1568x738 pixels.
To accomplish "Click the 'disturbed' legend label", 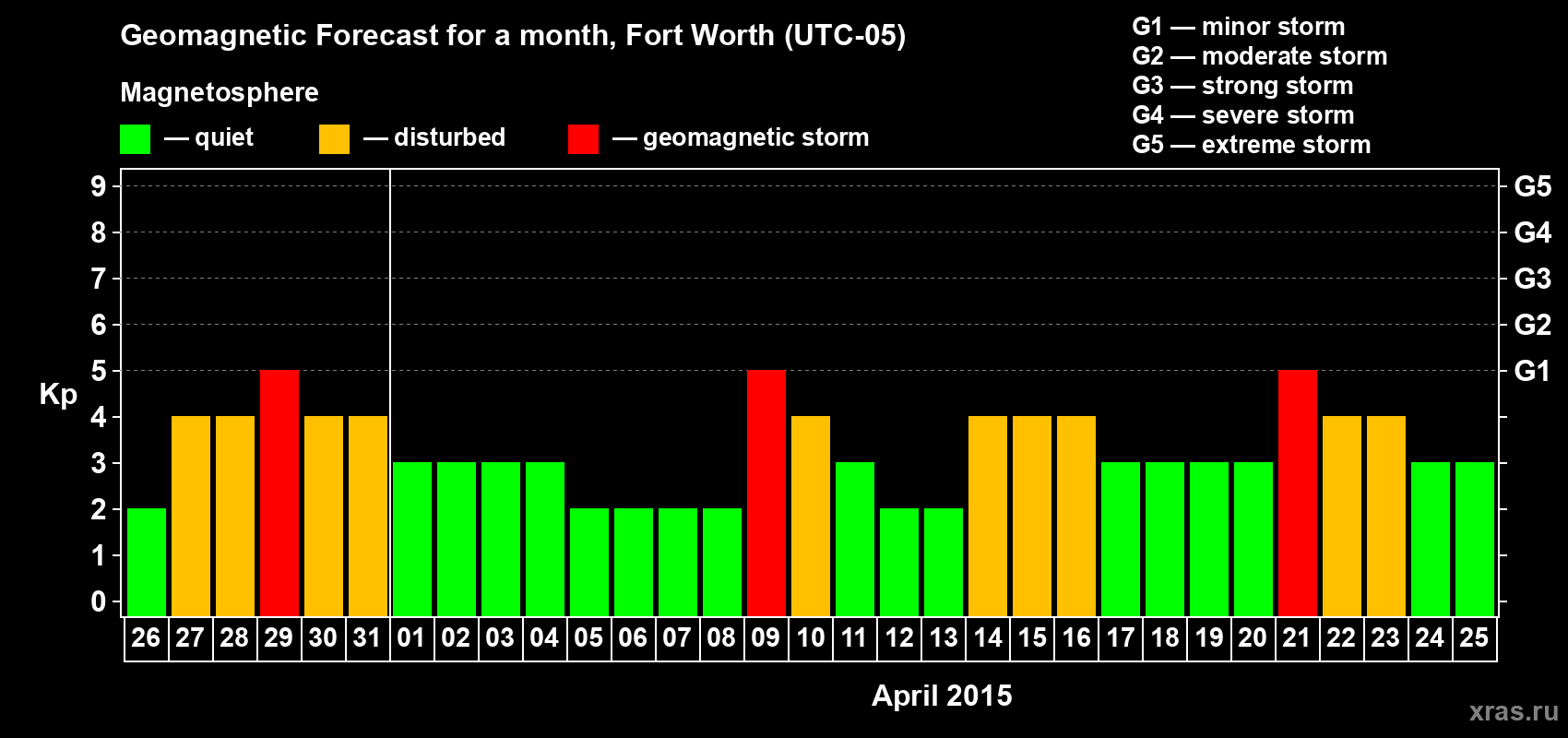I will (x=449, y=137).
